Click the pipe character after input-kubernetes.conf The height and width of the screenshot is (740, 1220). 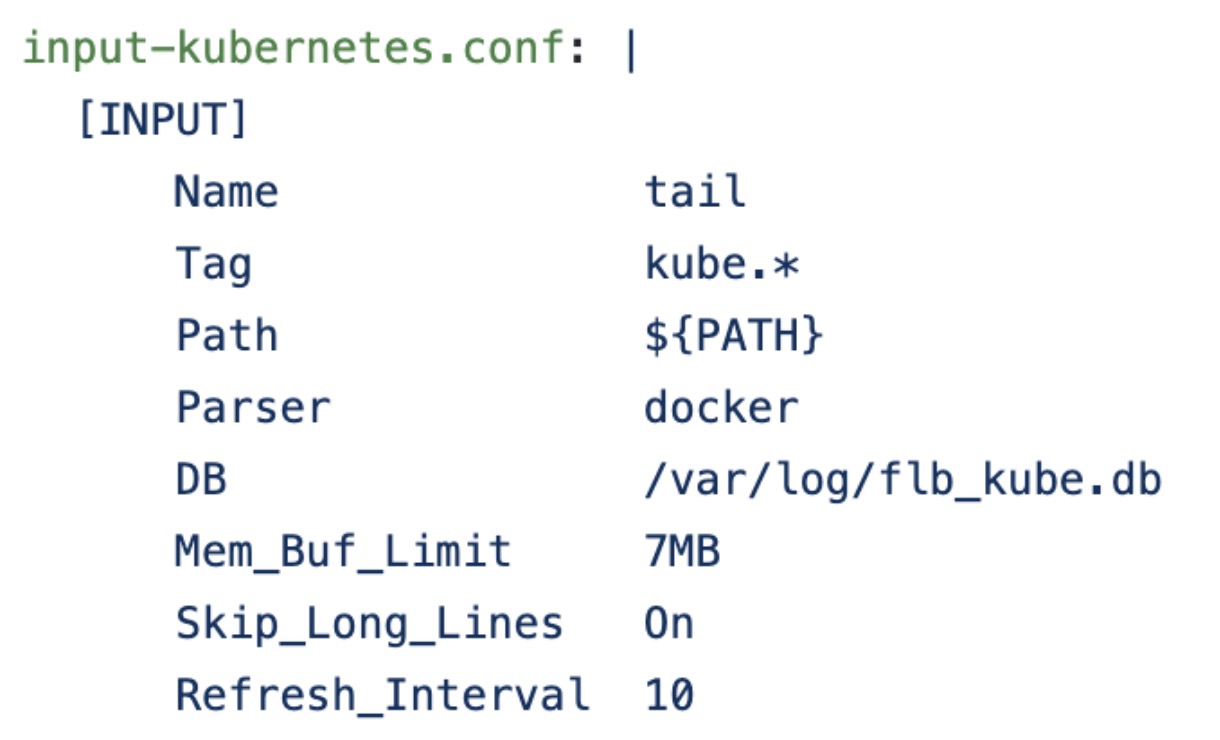[x=630, y=51]
